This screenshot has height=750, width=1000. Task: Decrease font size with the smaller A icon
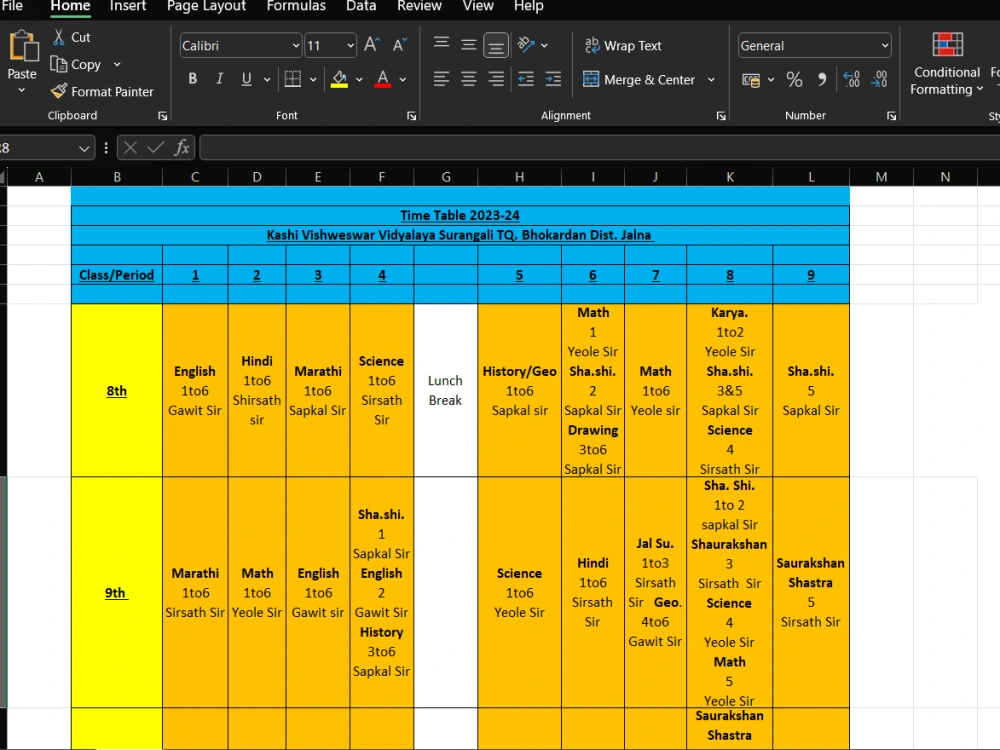400,45
